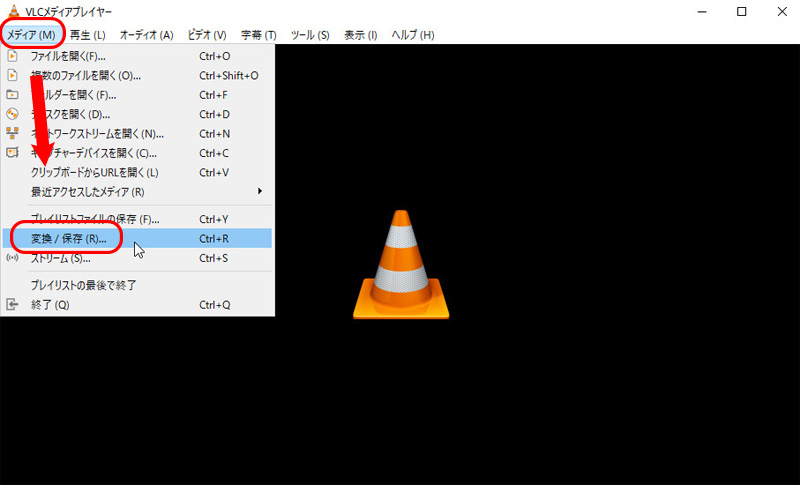This screenshot has width=800, height=485.
Task: Choose プレイリストファイルの保存 (F)... entry
Action: click(137, 219)
